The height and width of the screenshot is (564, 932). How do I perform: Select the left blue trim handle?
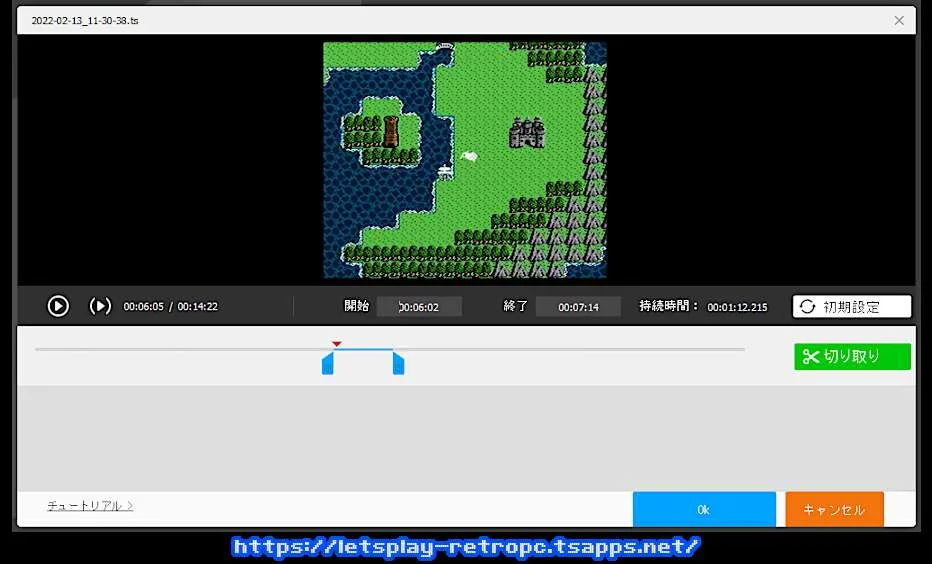pos(328,363)
